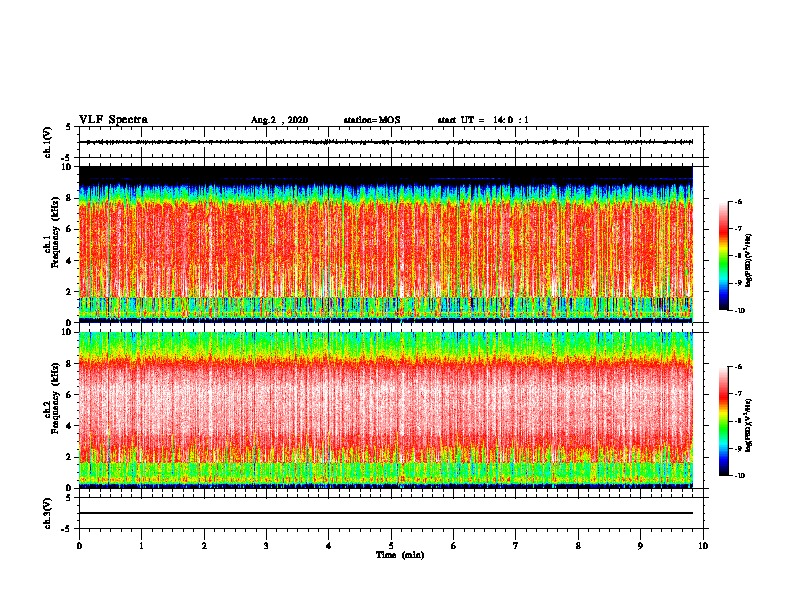
Task: Click the time axis tick label "6"
Action: 454,546
